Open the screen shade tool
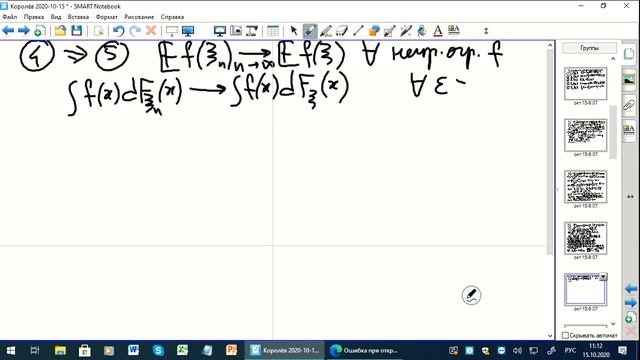 [172, 31]
